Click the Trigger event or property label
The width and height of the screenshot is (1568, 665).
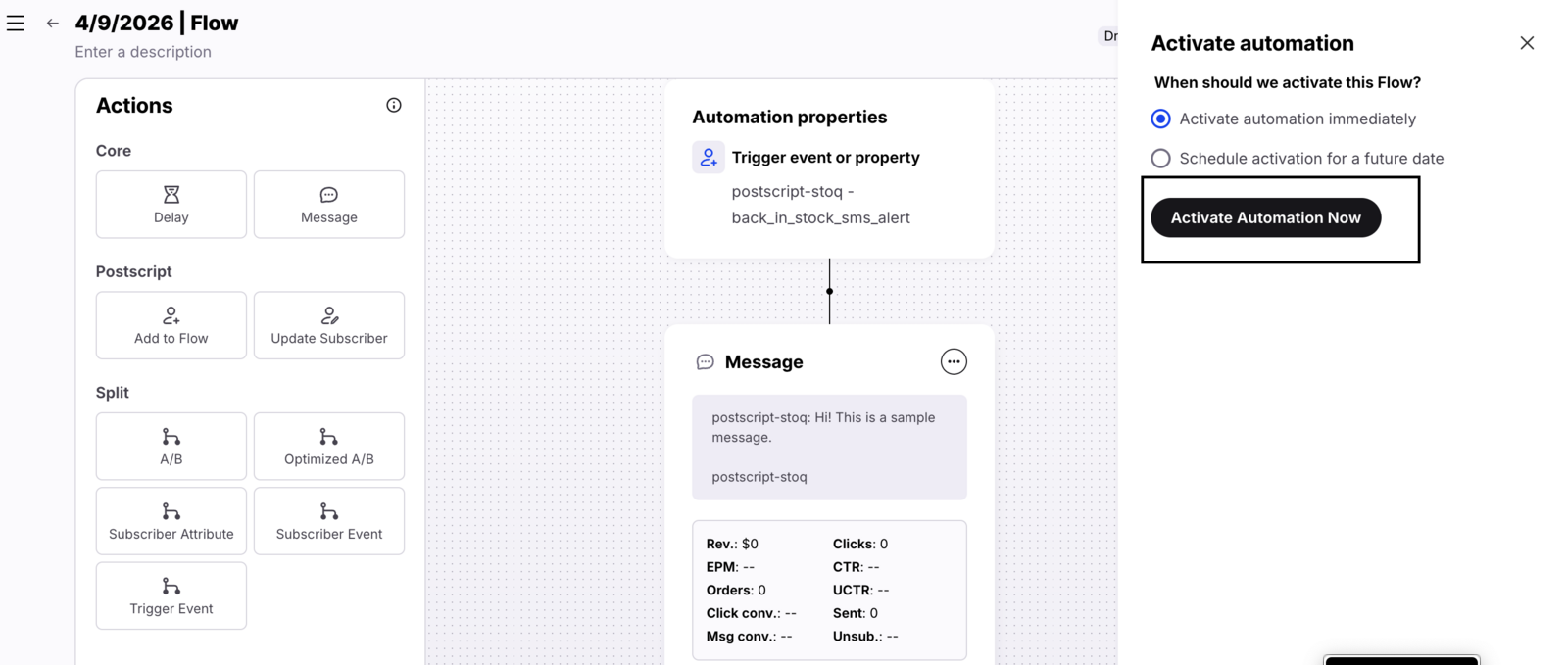826,158
